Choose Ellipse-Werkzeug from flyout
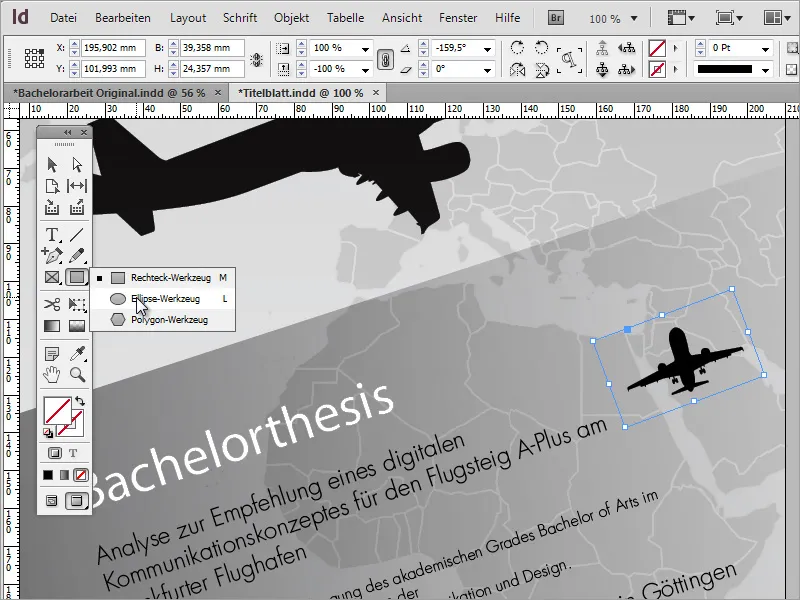The image size is (800, 600). [x=163, y=299]
